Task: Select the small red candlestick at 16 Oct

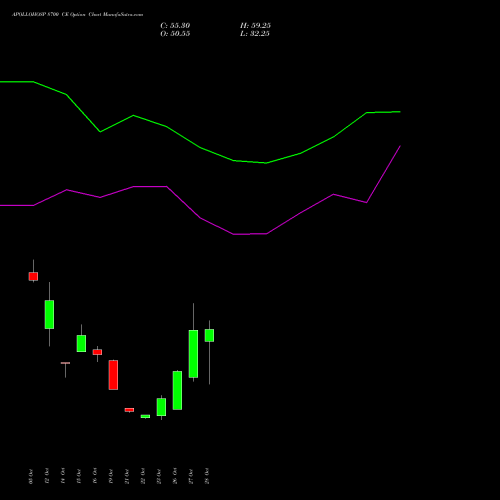Action: pyautogui.click(x=97, y=352)
